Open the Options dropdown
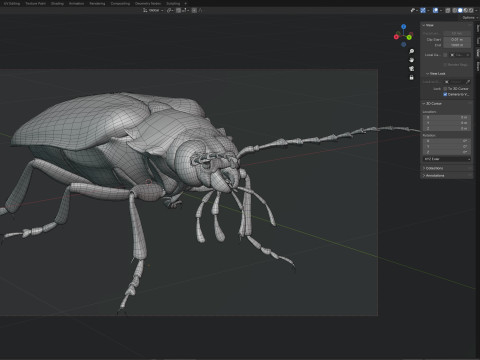Image resolution: width=480 pixels, height=360 pixels. click(470, 17)
